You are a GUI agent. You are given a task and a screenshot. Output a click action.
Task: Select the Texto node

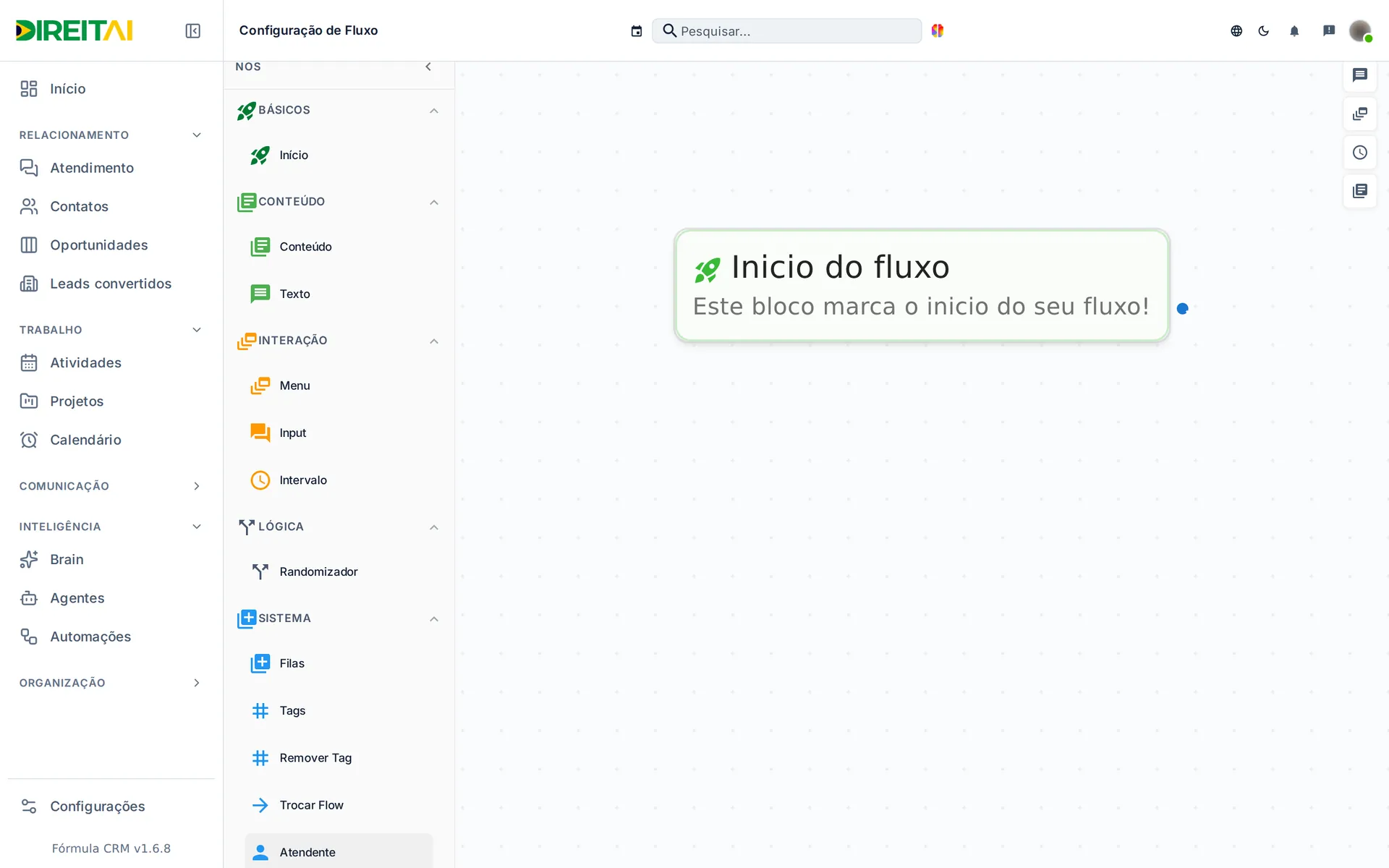[339, 294]
